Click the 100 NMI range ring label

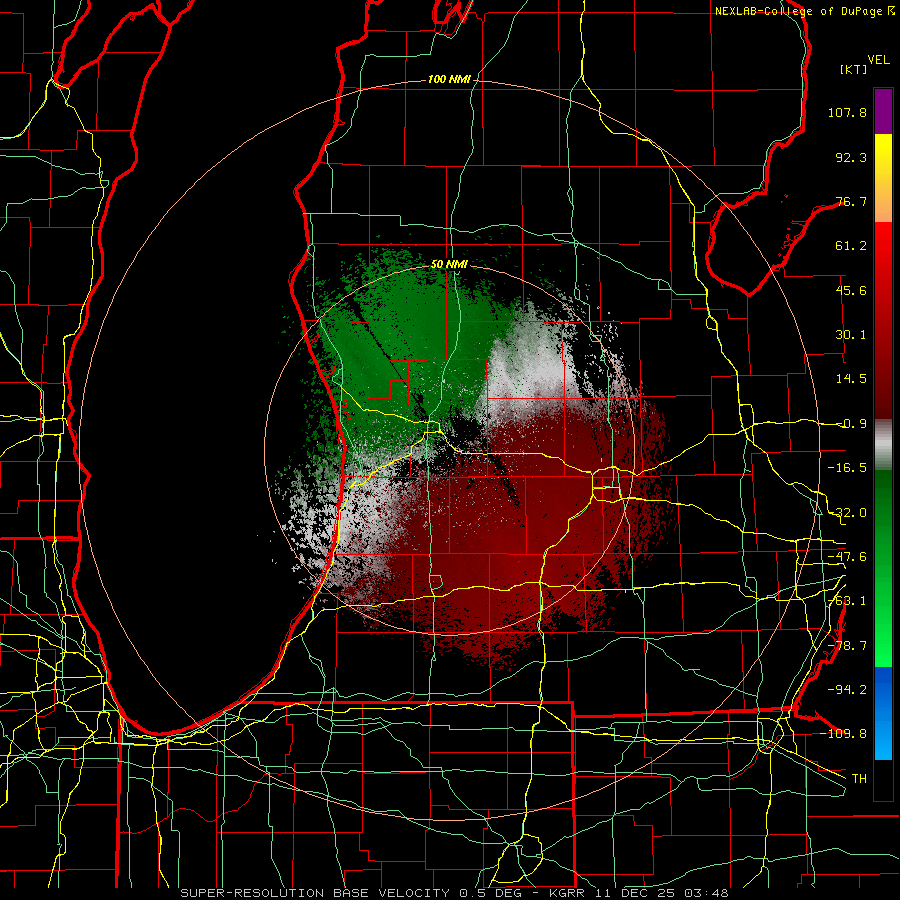pos(449,79)
